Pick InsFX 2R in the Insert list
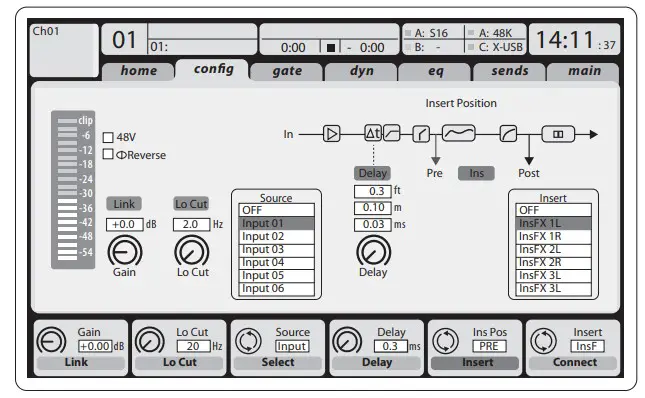The width and height of the screenshot is (645, 398). [x=553, y=263]
